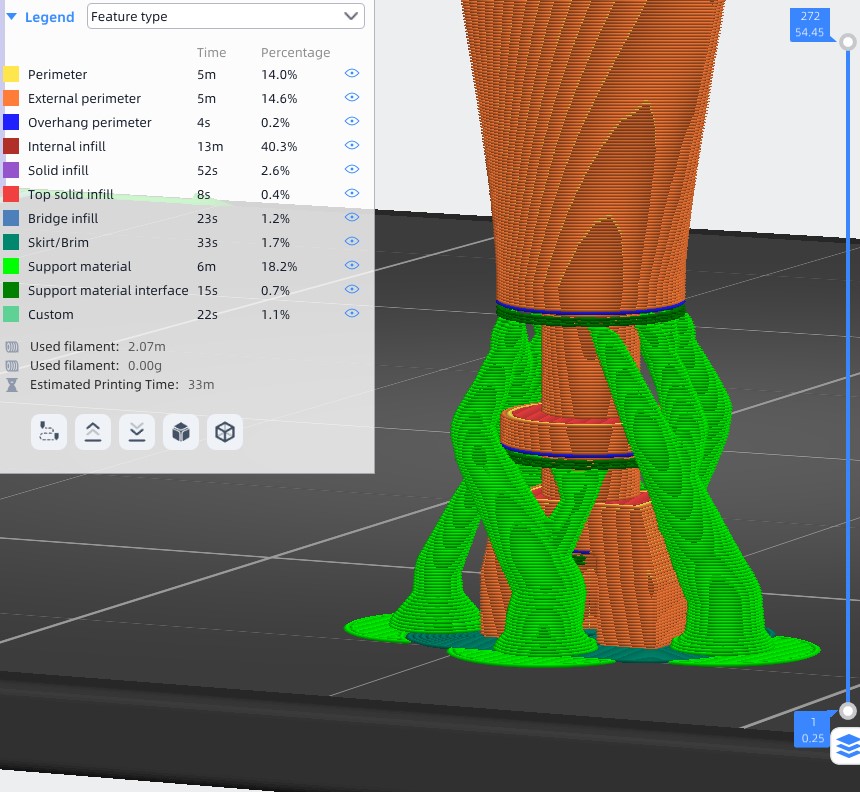Click the top layer slider handle

coord(848,42)
